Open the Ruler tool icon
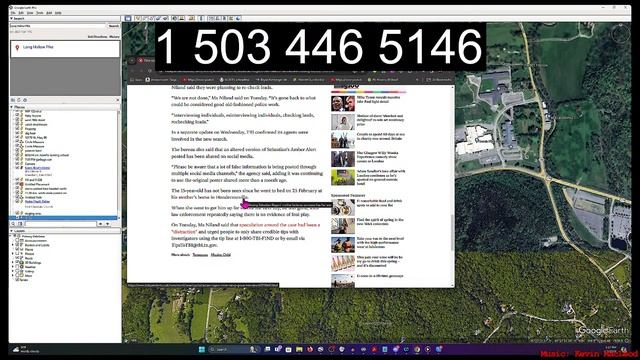Viewport: 640px width, 360px height. [201, 18]
